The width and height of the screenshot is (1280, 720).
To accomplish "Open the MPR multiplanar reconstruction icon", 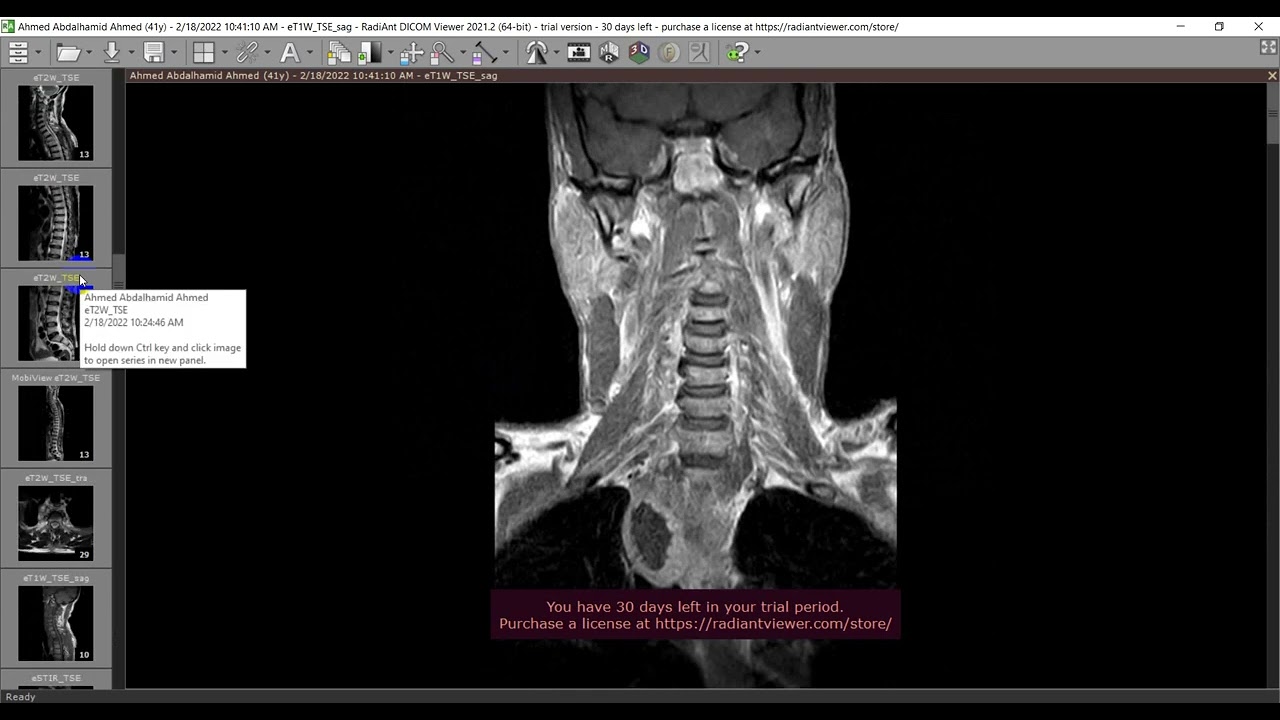I will tap(609, 52).
